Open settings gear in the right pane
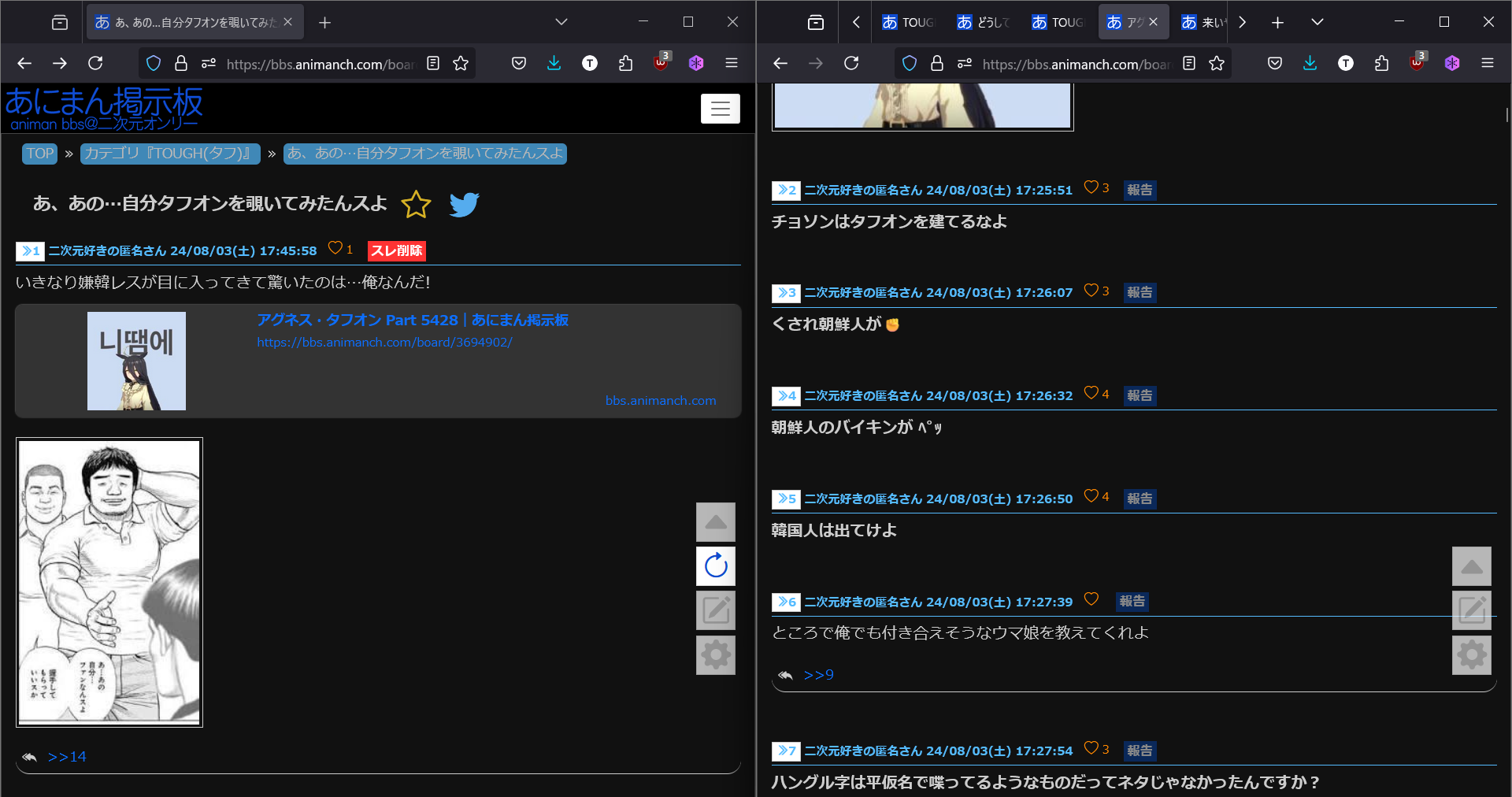 (x=1471, y=654)
